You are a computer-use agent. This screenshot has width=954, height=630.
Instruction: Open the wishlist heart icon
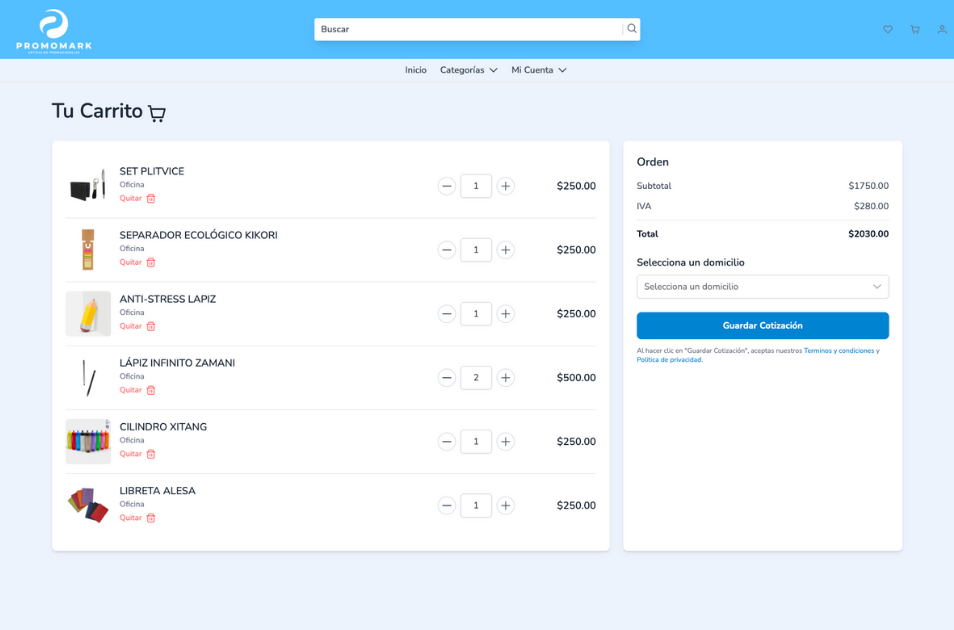click(x=887, y=30)
